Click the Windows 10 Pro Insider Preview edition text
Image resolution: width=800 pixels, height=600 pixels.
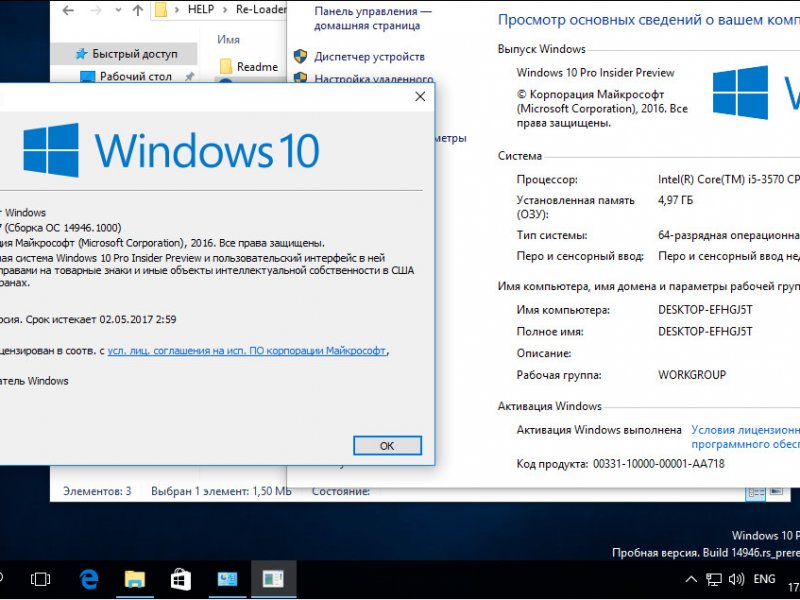click(595, 72)
